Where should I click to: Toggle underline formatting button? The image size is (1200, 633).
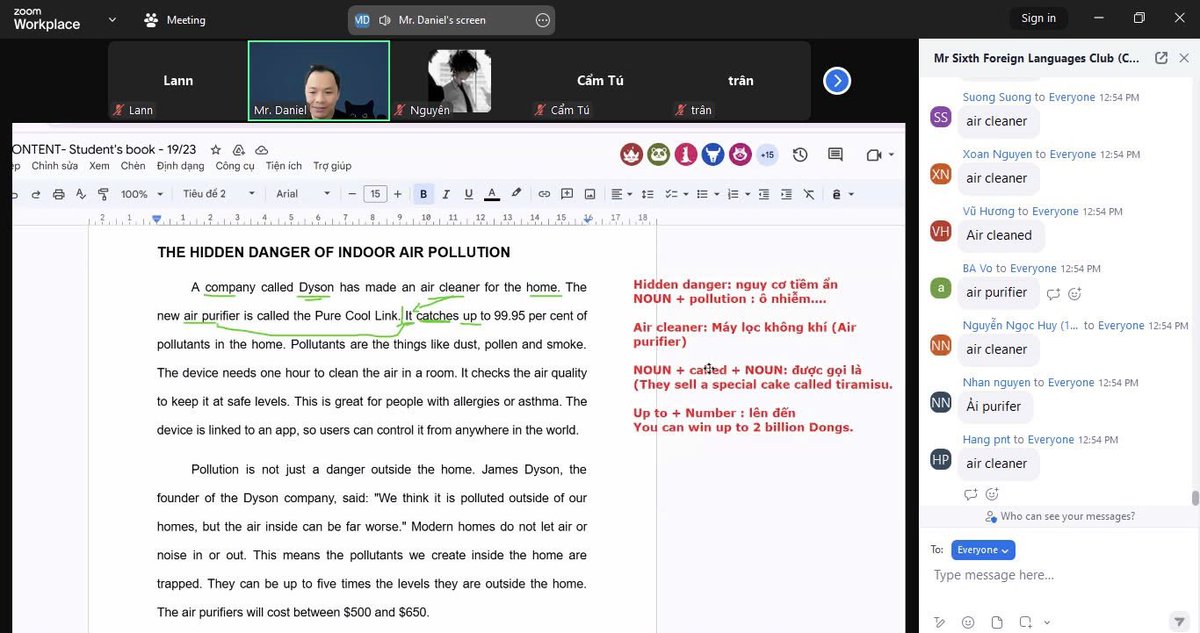467,194
